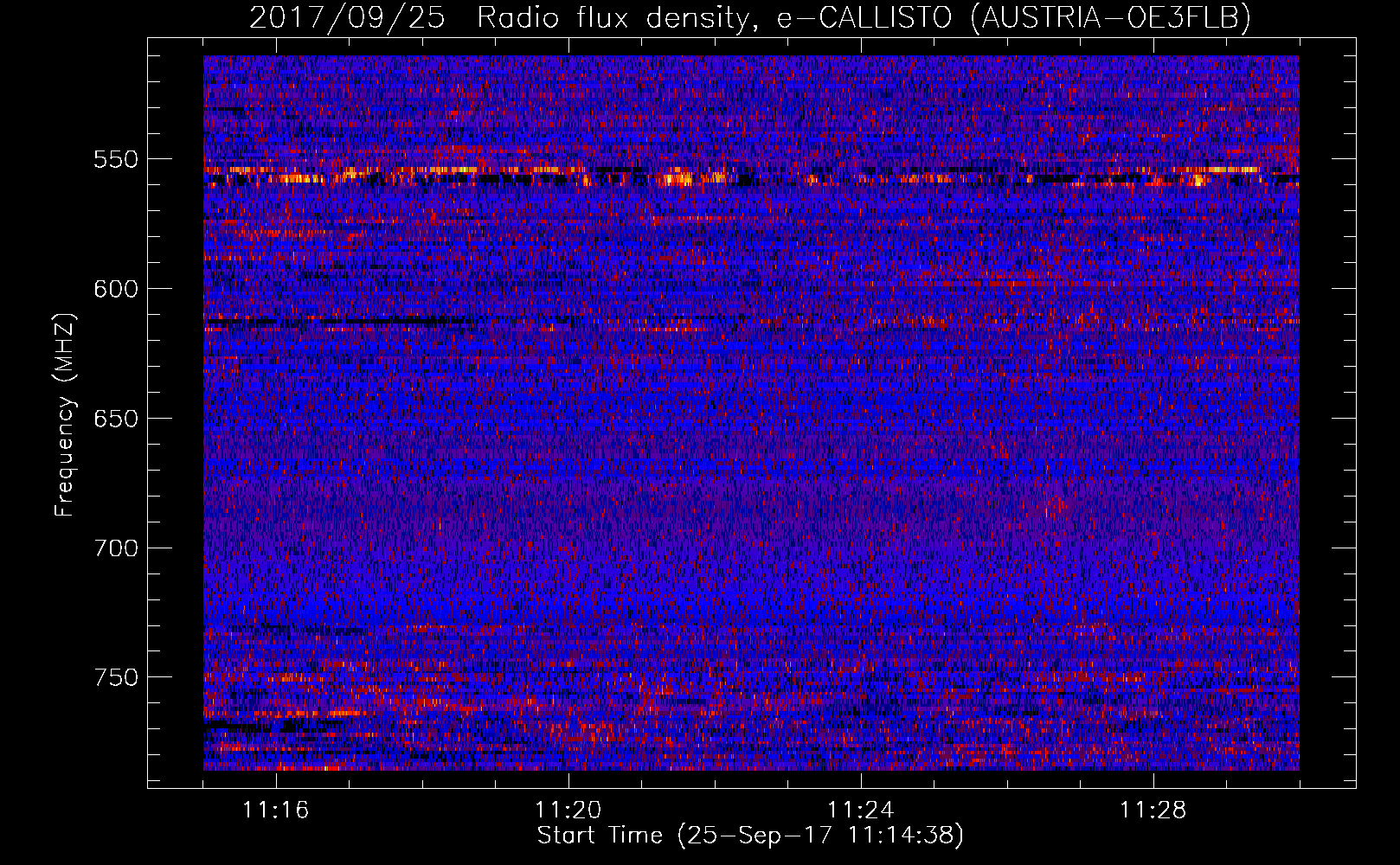Click the 700 frequency tick label
1400x865 pixels.
tap(116, 548)
